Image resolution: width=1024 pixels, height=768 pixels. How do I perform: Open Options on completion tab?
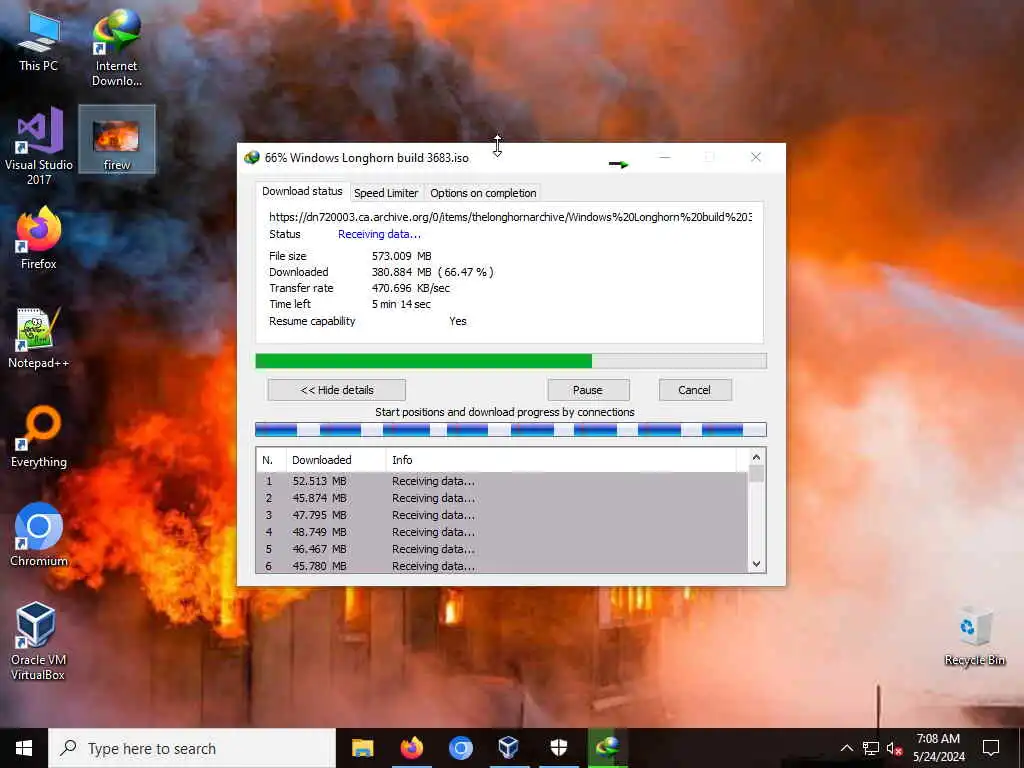click(x=483, y=193)
